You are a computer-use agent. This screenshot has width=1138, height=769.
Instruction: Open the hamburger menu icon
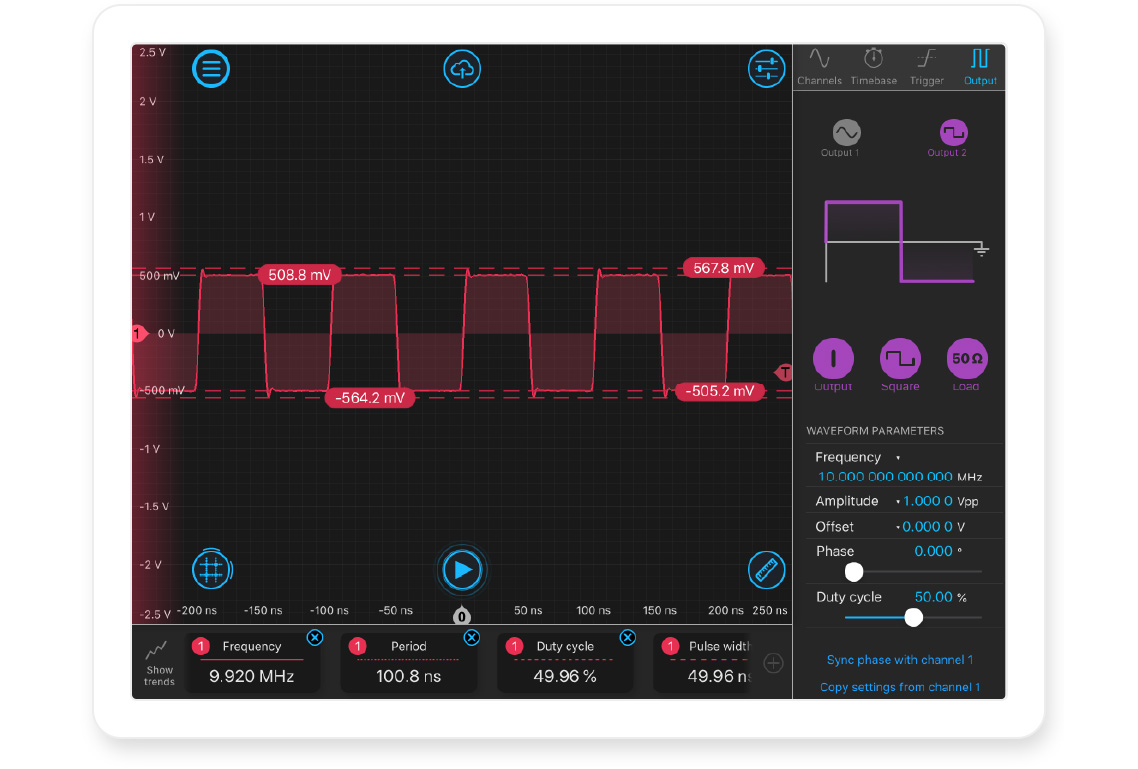pos(211,69)
